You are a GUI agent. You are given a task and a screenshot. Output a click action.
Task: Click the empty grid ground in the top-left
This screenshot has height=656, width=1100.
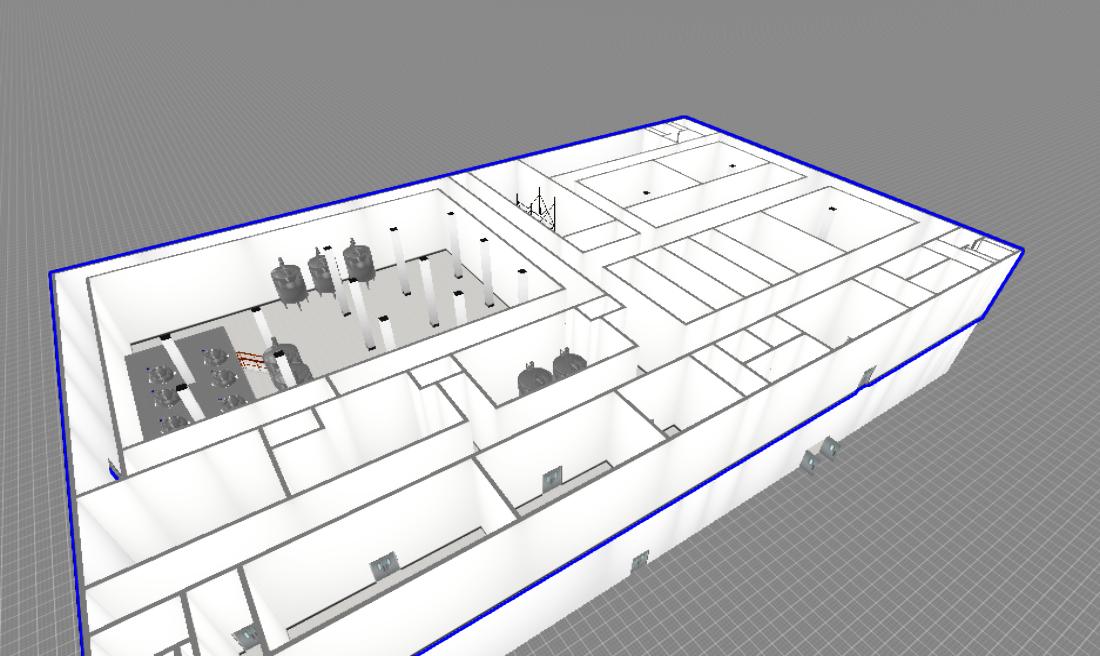150,100
